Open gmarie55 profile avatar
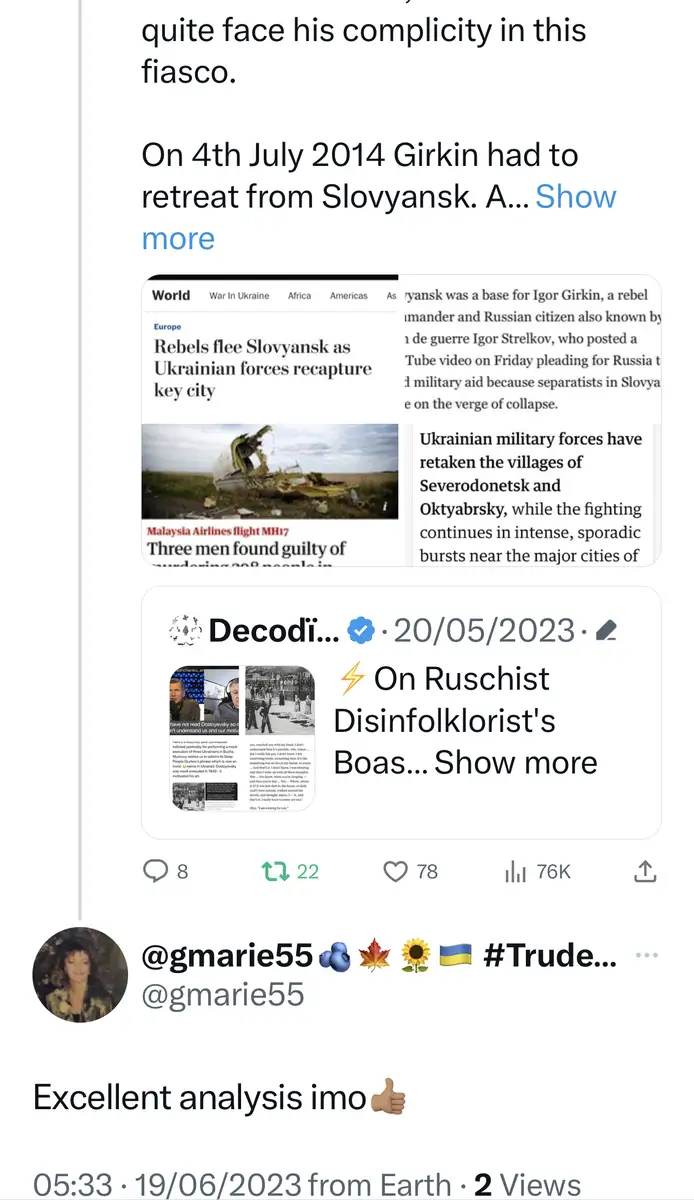Viewport: 694px width, 1200px height. pyautogui.click(x=80, y=975)
